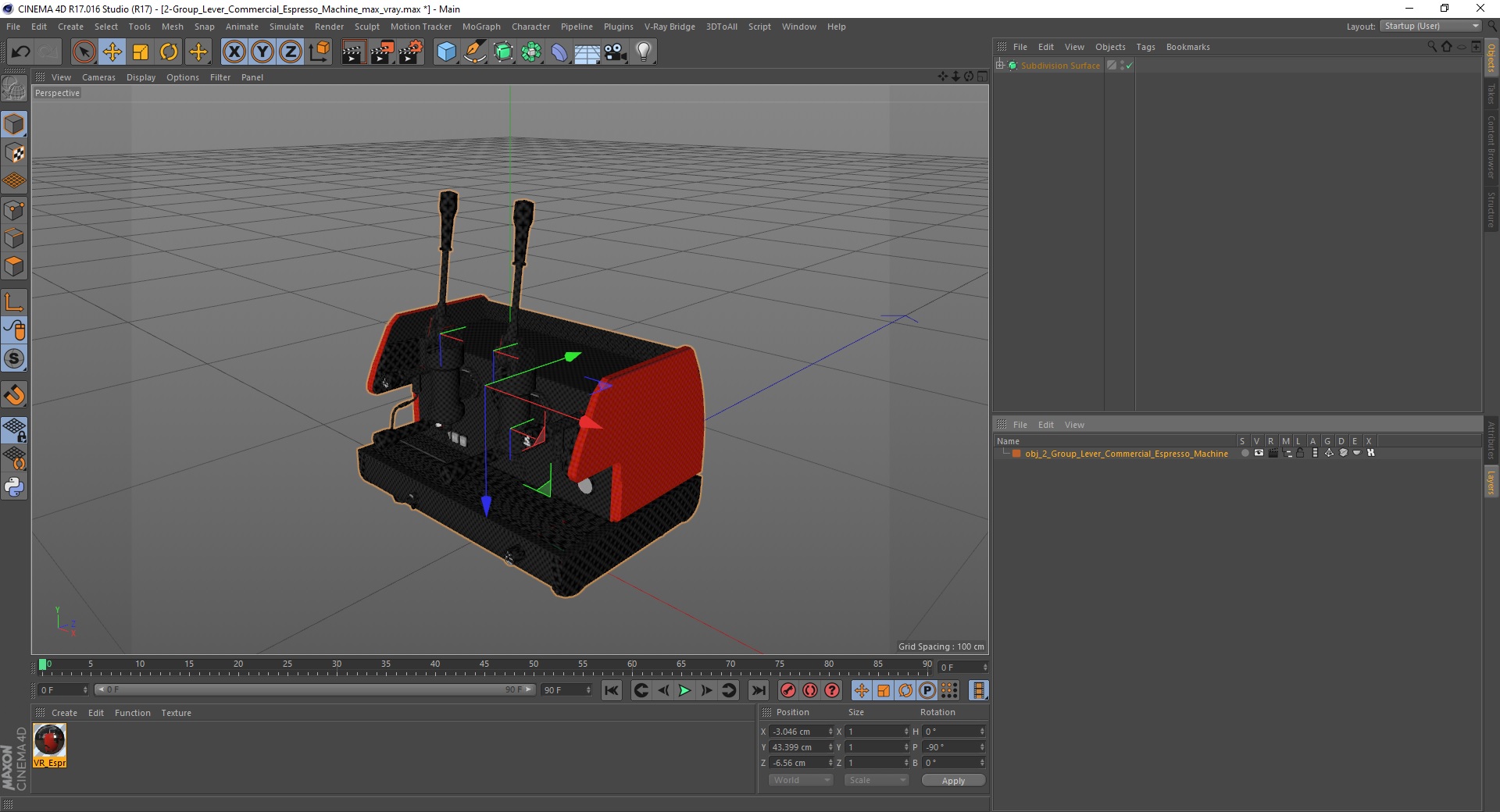Open material manager Texture menu
Screen dimensions: 1500x812
point(176,713)
